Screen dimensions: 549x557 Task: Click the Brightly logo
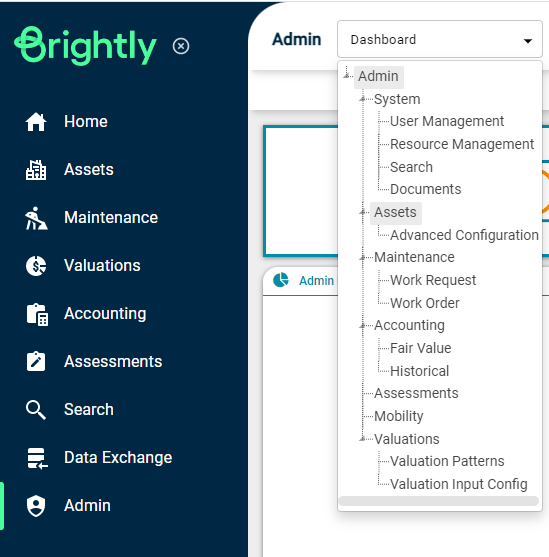pos(85,46)
